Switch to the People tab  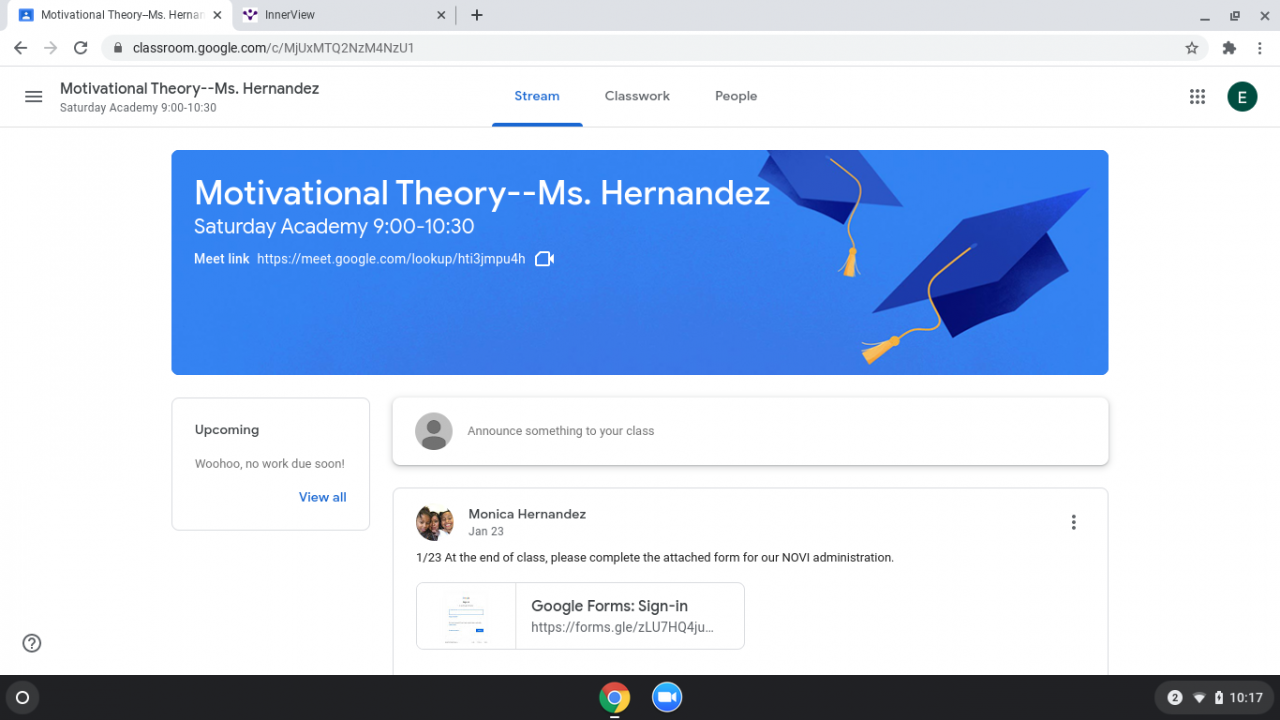736,97
